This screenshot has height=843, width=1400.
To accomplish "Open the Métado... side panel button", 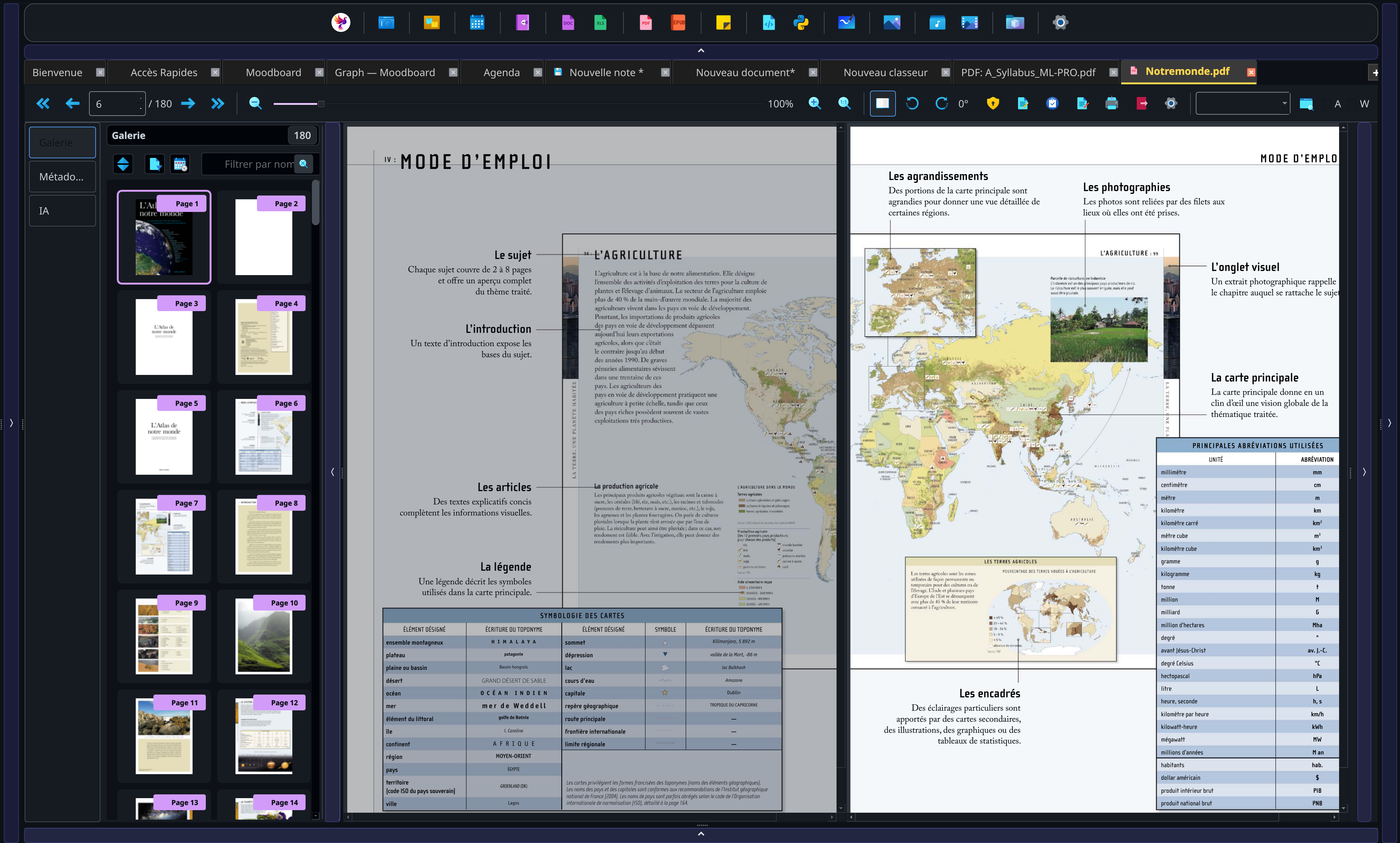I will click(63, 177).
